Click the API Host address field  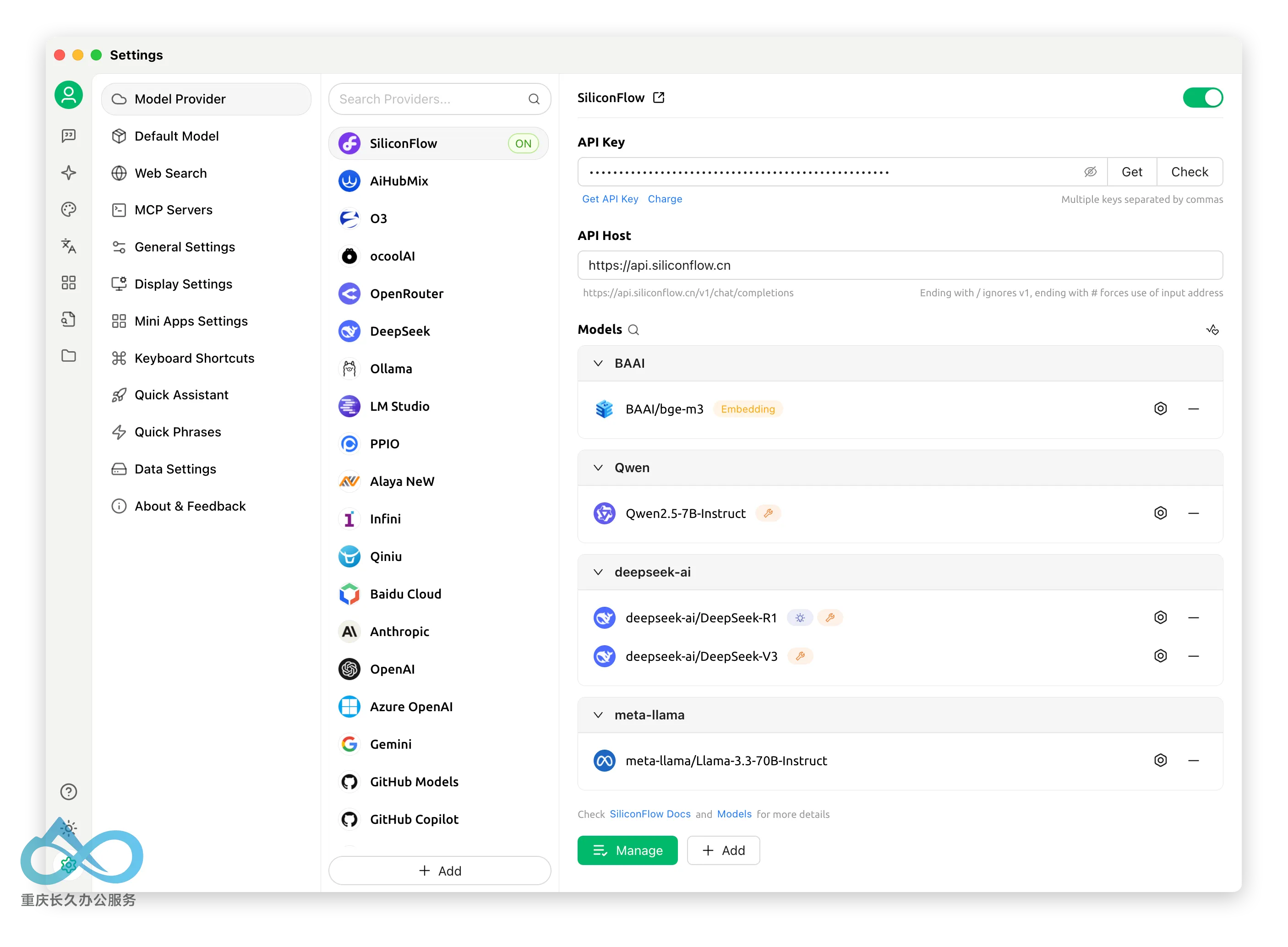900,266
